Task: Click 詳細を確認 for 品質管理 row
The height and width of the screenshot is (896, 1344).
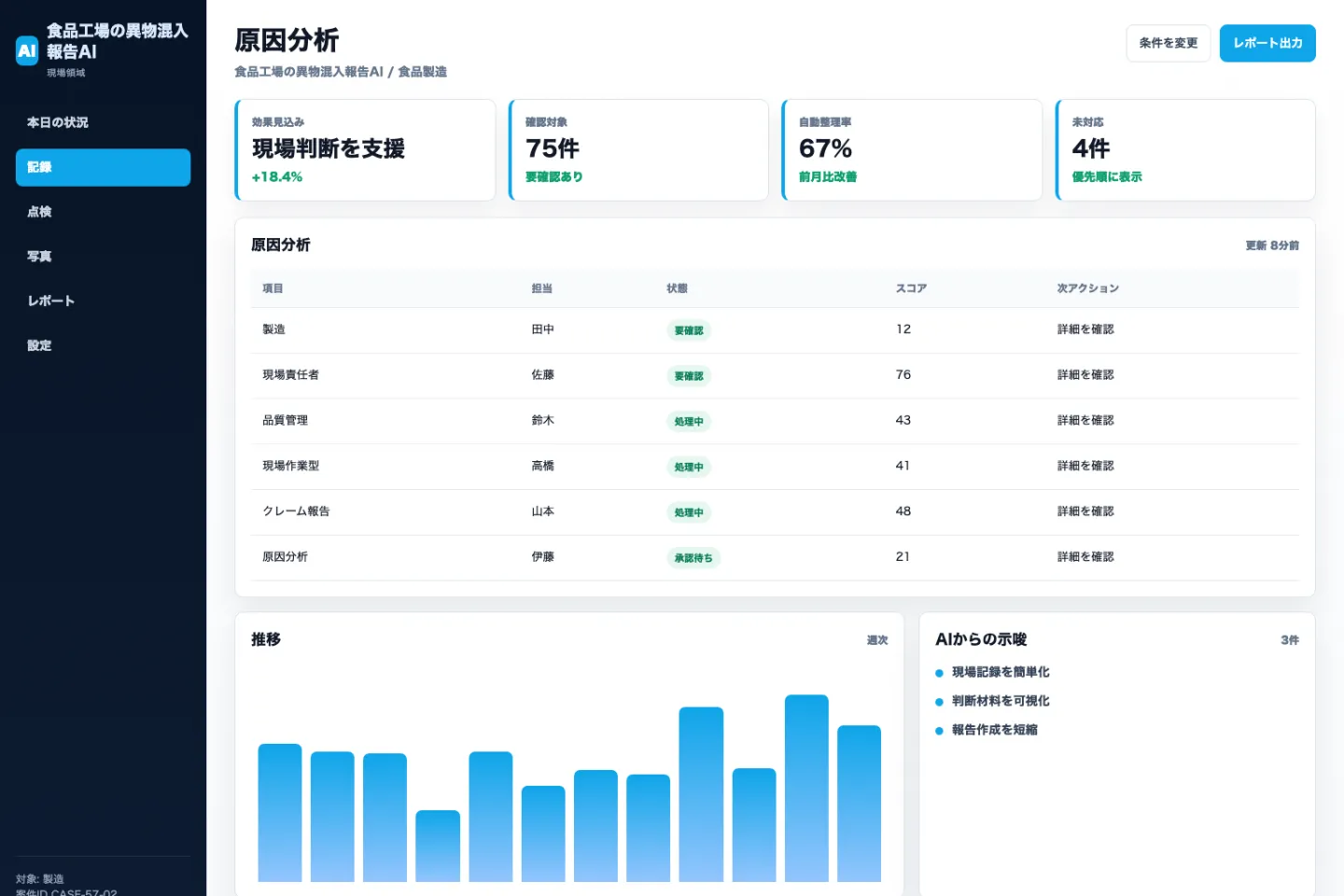Action: pos(1085,421)
